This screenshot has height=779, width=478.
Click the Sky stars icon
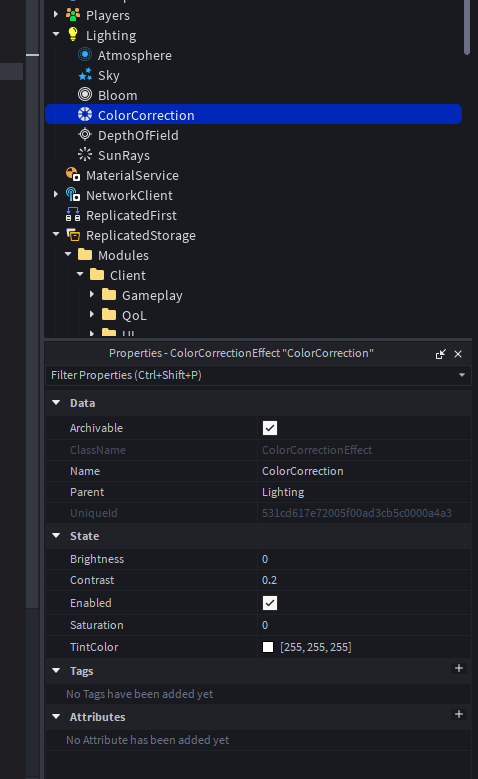point(85,75)
